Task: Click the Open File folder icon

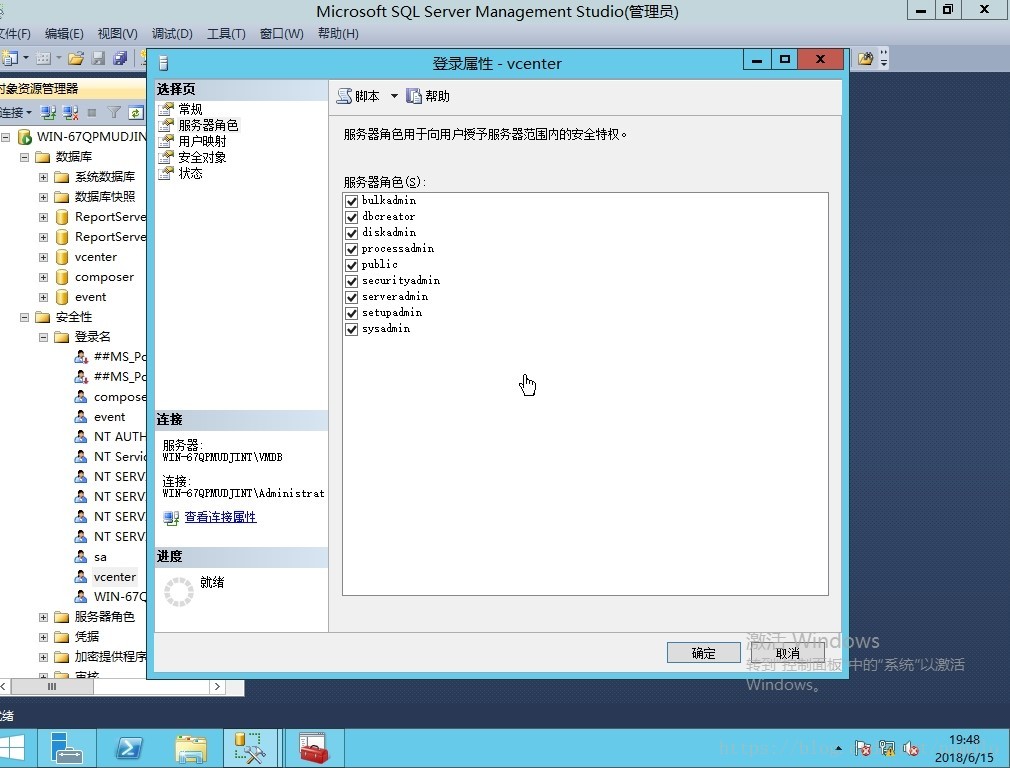Action: [x=76, y=59]
